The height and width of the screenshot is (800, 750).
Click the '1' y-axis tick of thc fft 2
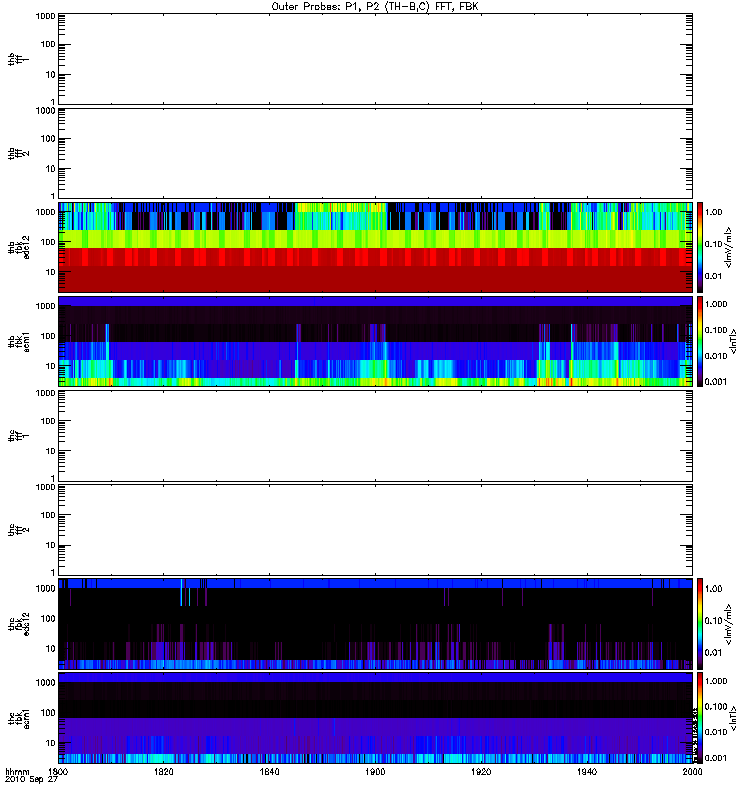pos(53,572)
